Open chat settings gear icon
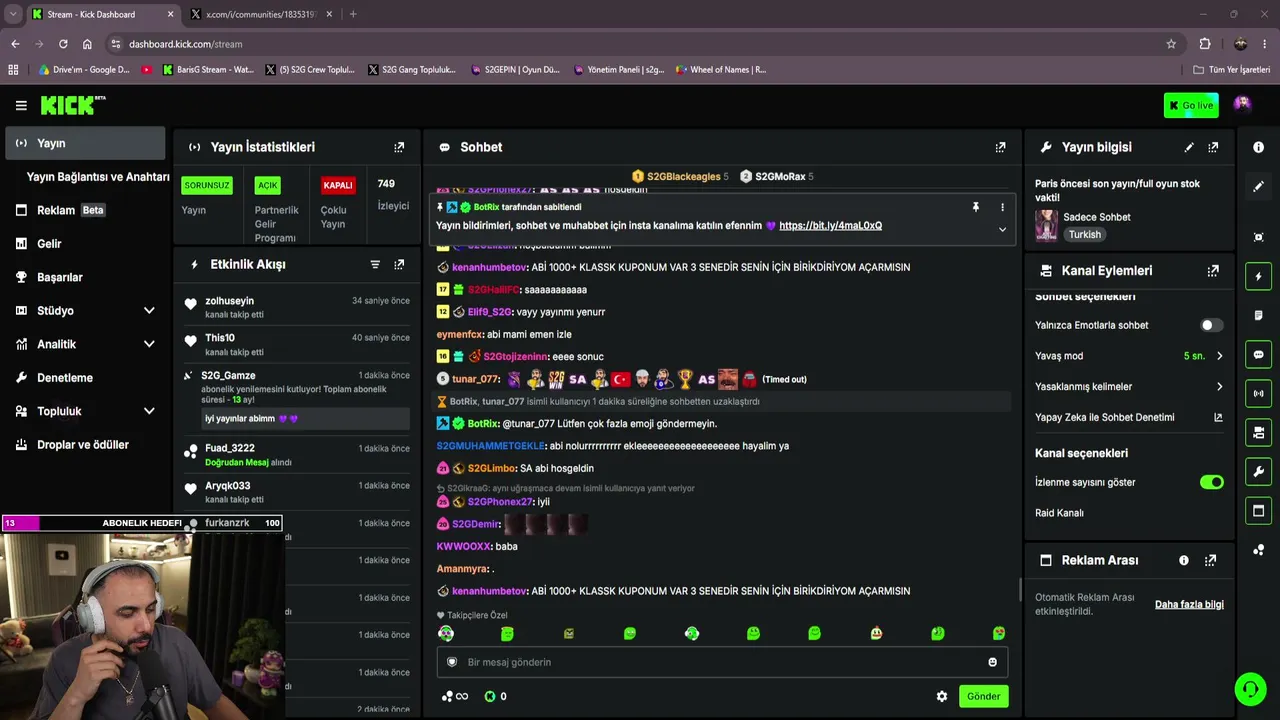 tap(941, 696)
